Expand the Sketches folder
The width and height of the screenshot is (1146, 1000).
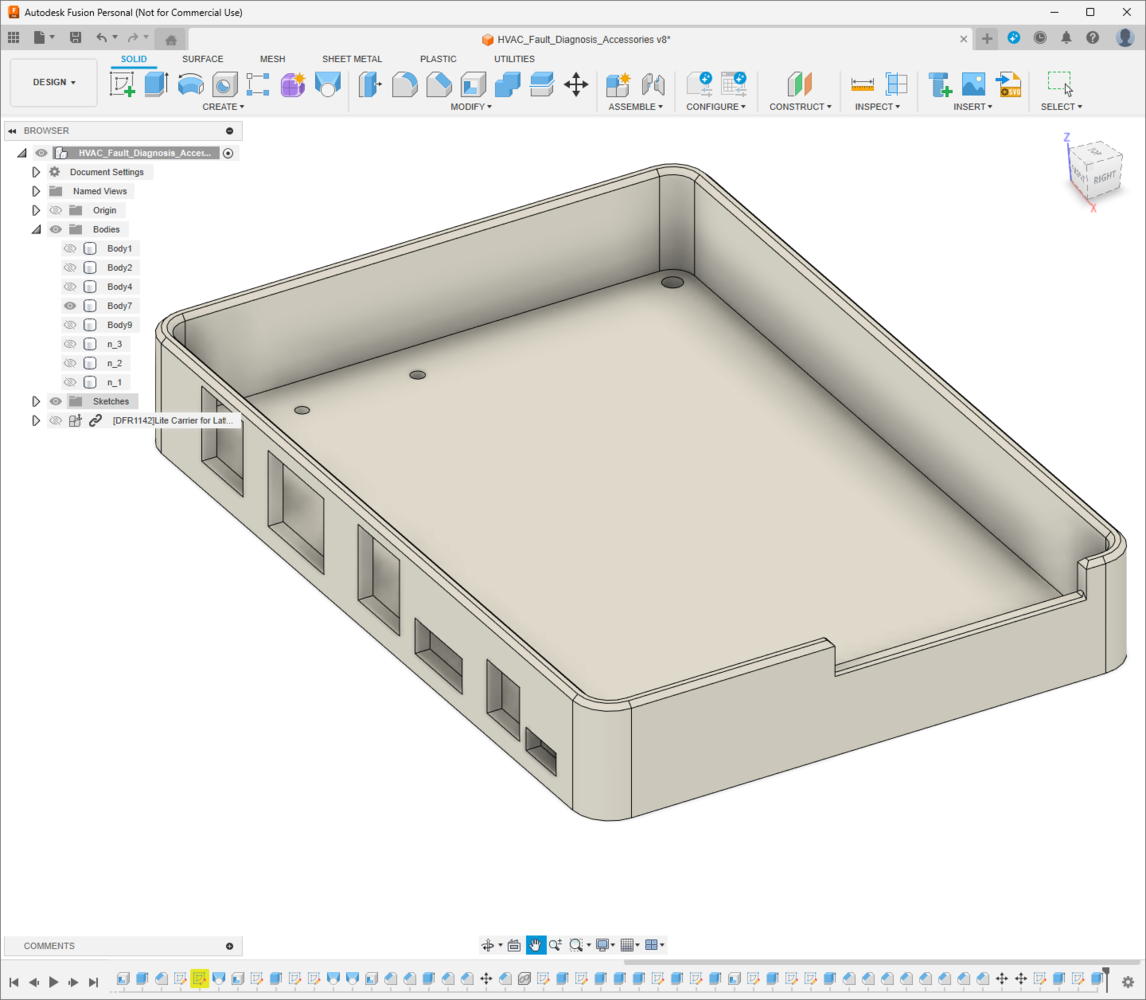(x=36, y=401)
